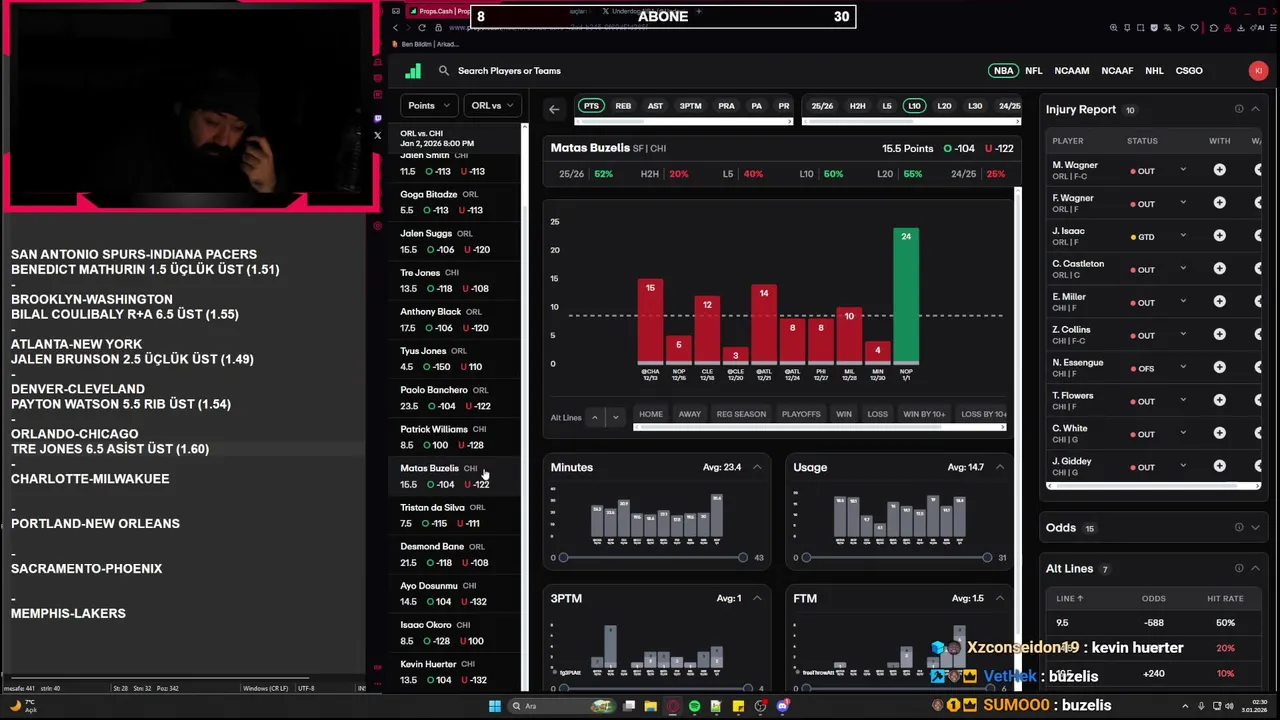This screenshot has width=1280, height=720.
Task: Select the H2H range pill
Action: tap(857, 106)
